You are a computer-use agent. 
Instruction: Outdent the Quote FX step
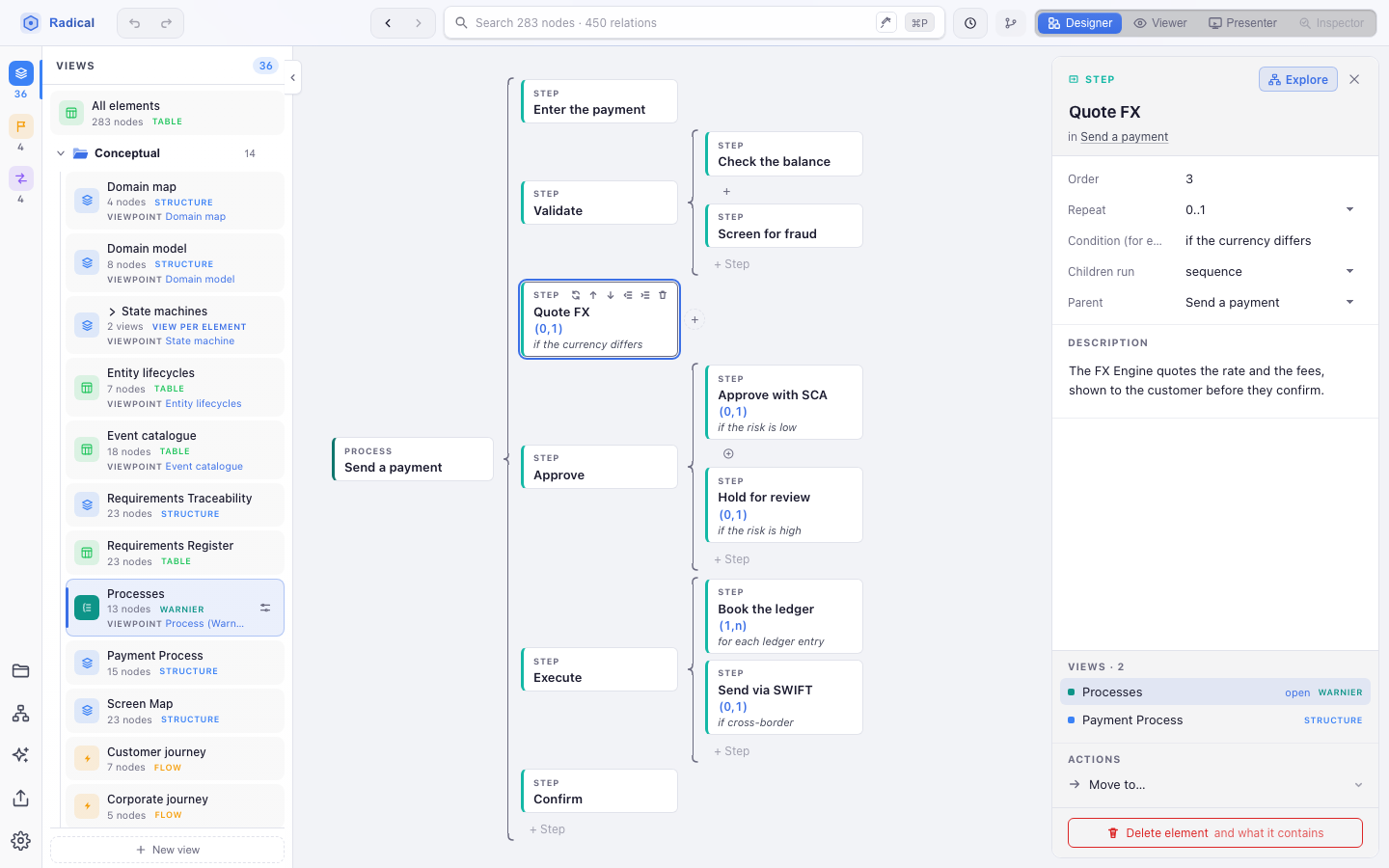pos(628,295)
